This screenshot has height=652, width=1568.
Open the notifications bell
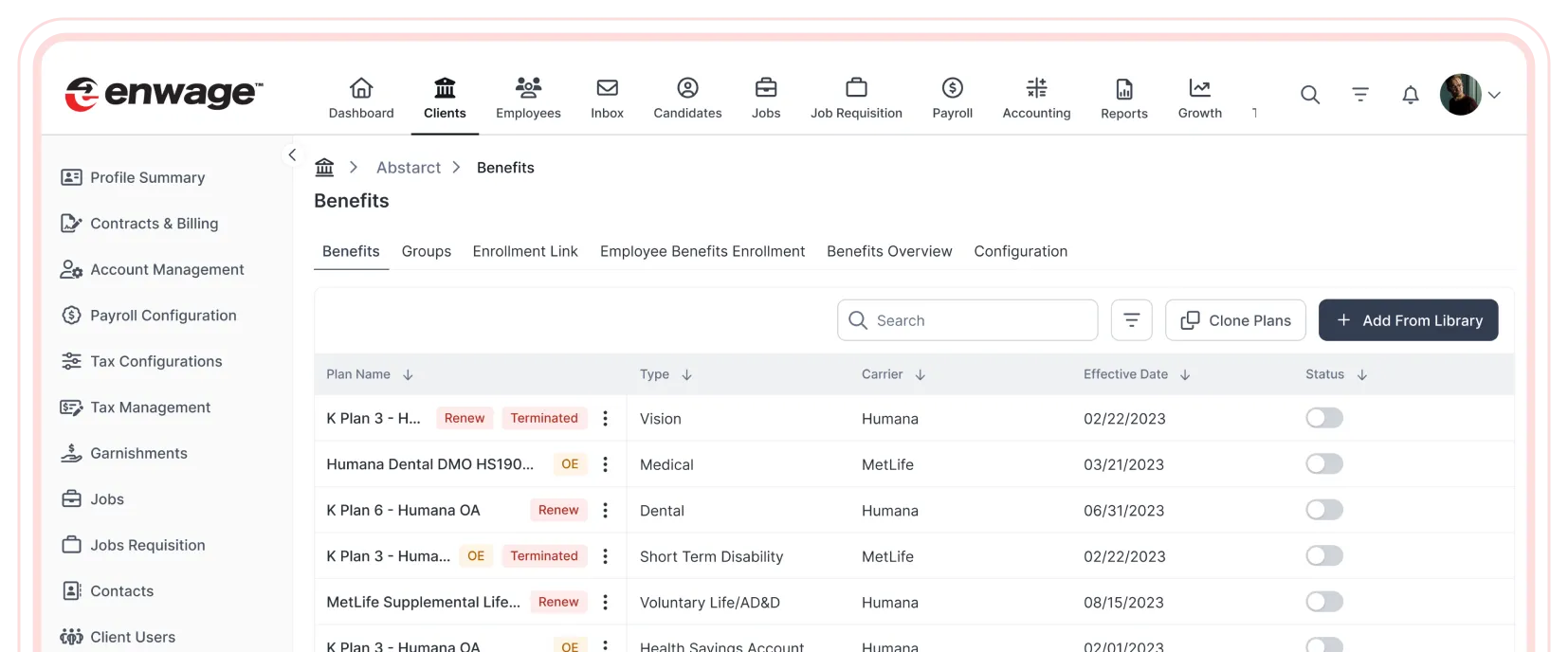(1411, 95)
